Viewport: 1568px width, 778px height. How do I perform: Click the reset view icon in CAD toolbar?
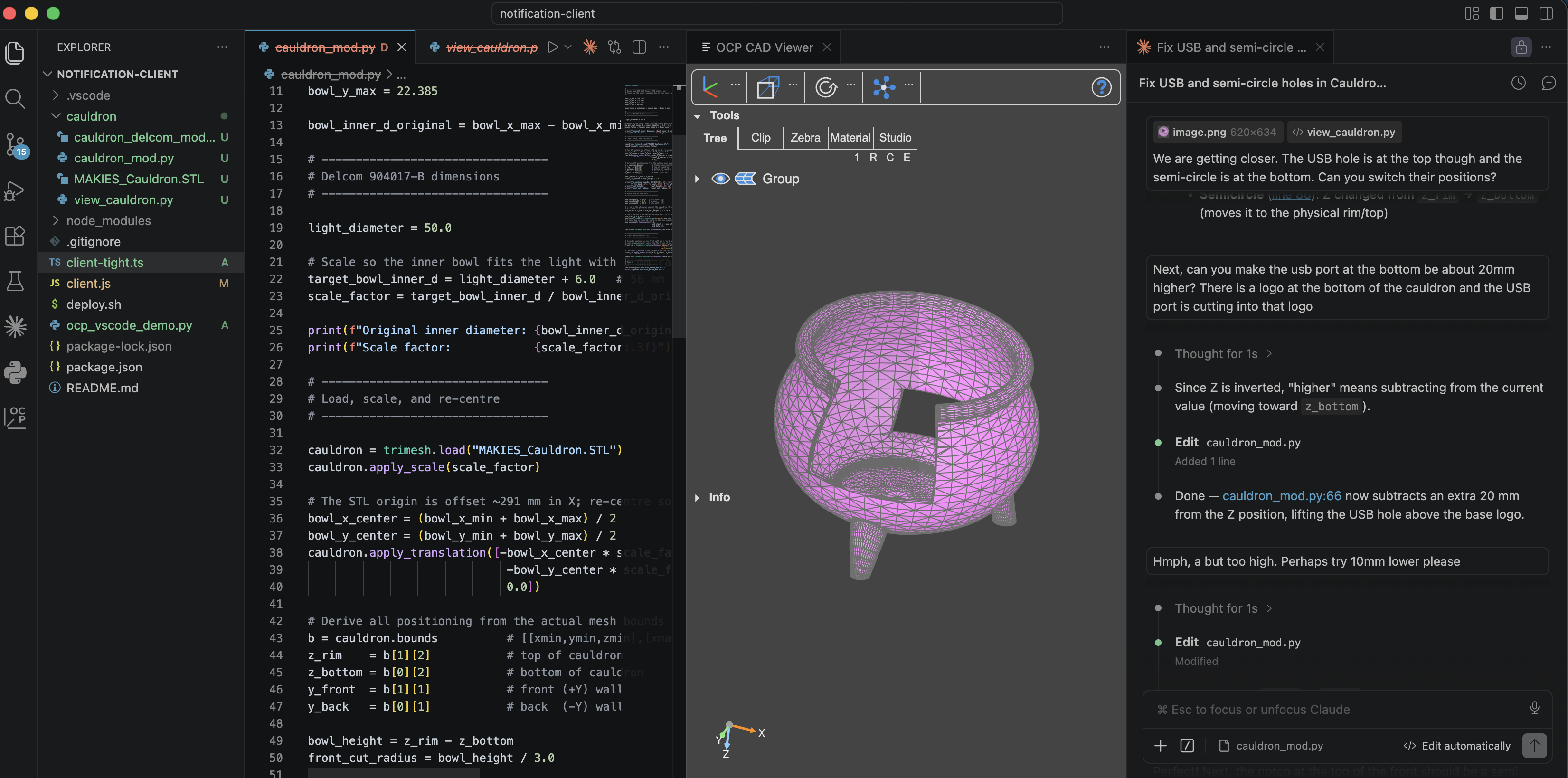tap(826, 87)
